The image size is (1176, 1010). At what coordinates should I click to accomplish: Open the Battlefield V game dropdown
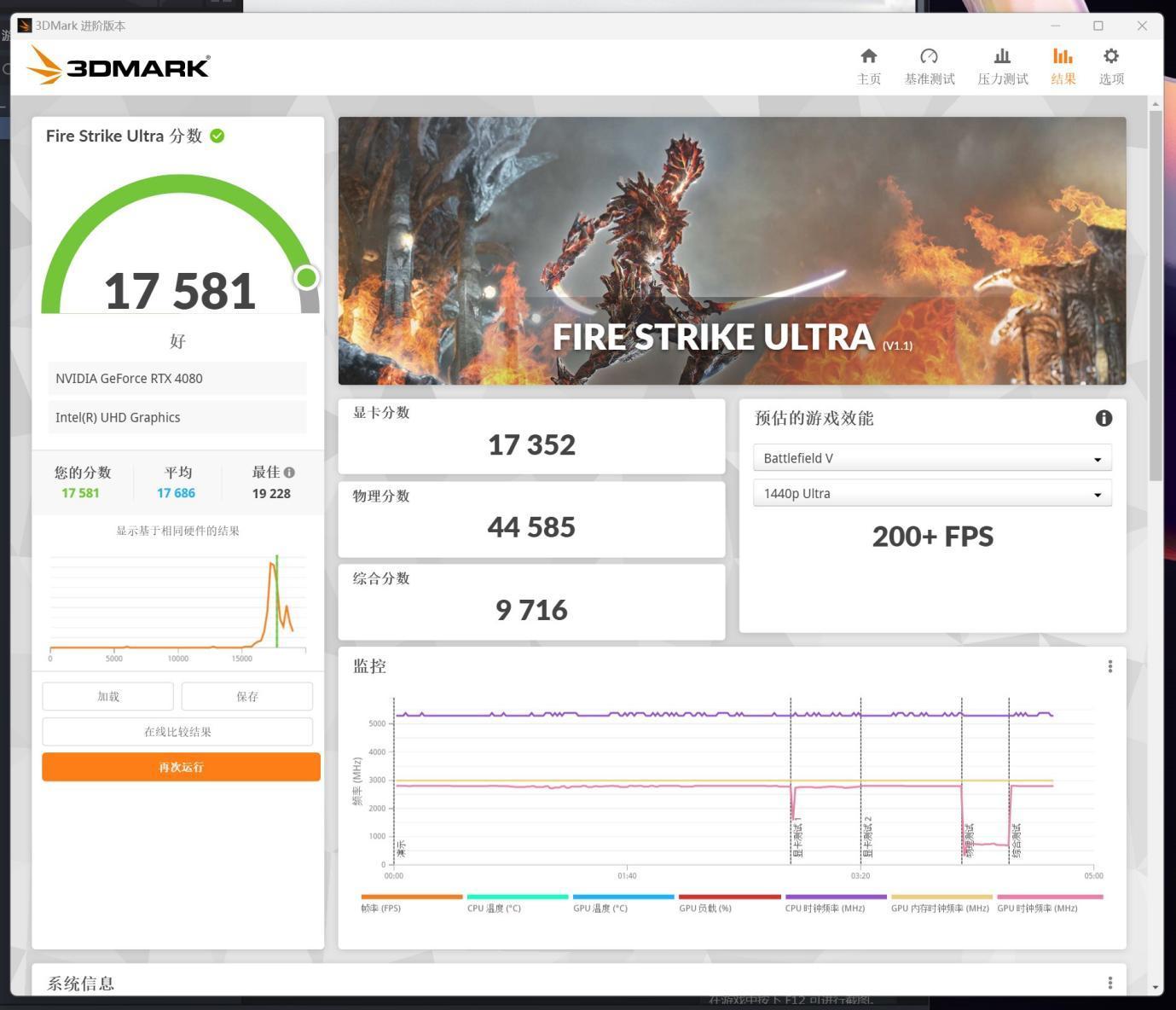[932, 458]
